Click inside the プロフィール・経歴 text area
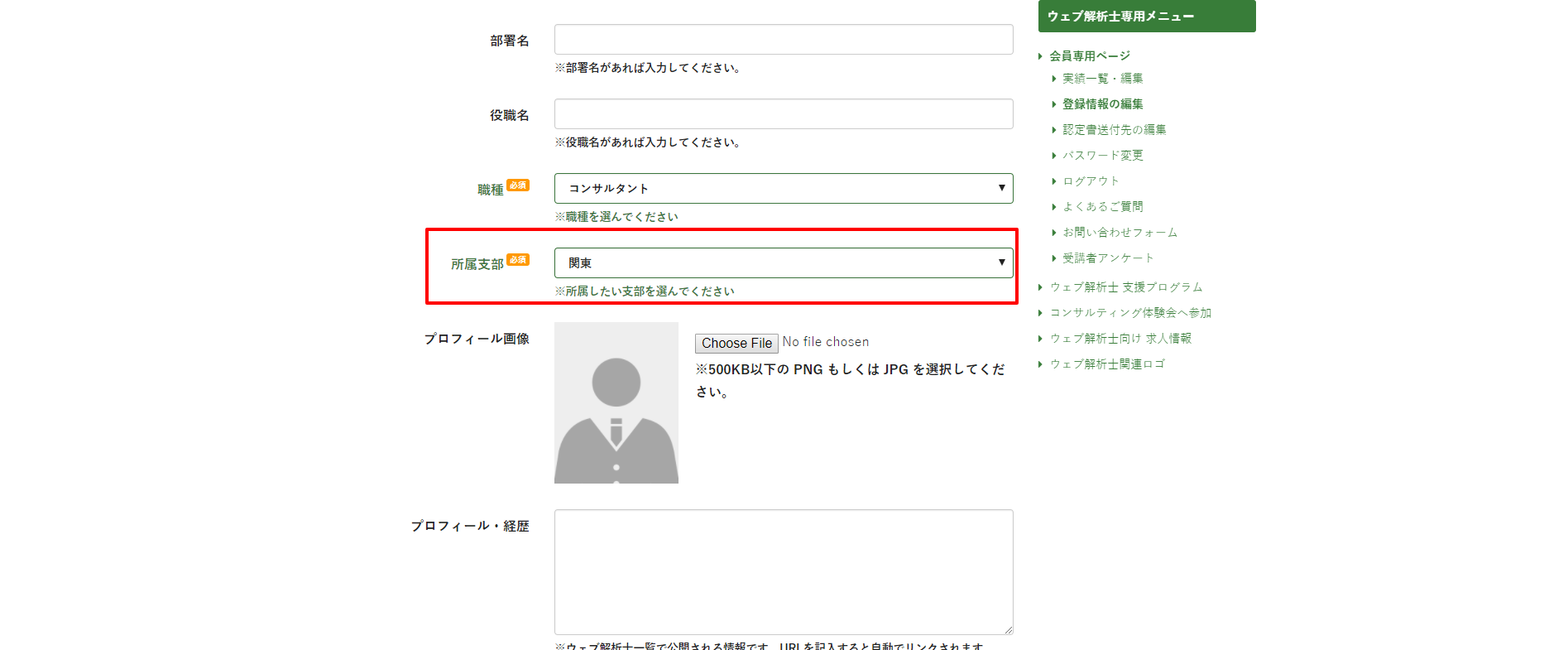The image size is (1568, 650). point(783,571)
